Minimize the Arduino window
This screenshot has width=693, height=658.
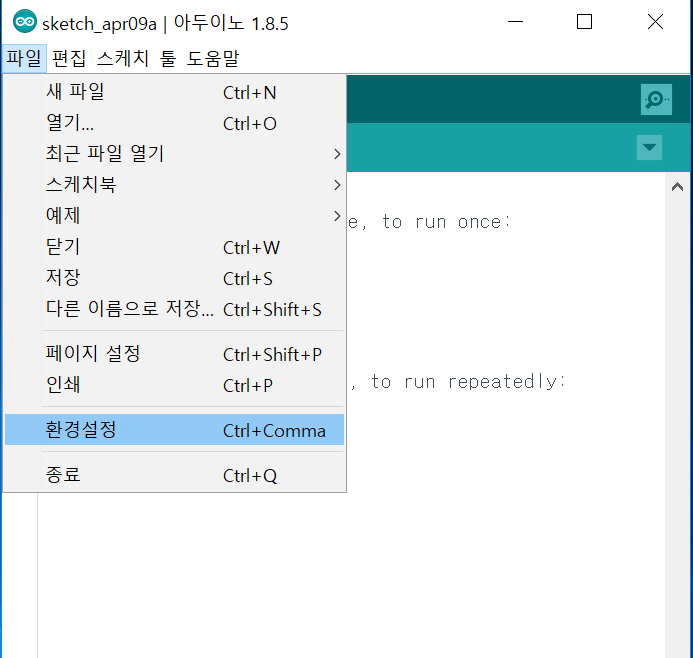tap(515, 21)
